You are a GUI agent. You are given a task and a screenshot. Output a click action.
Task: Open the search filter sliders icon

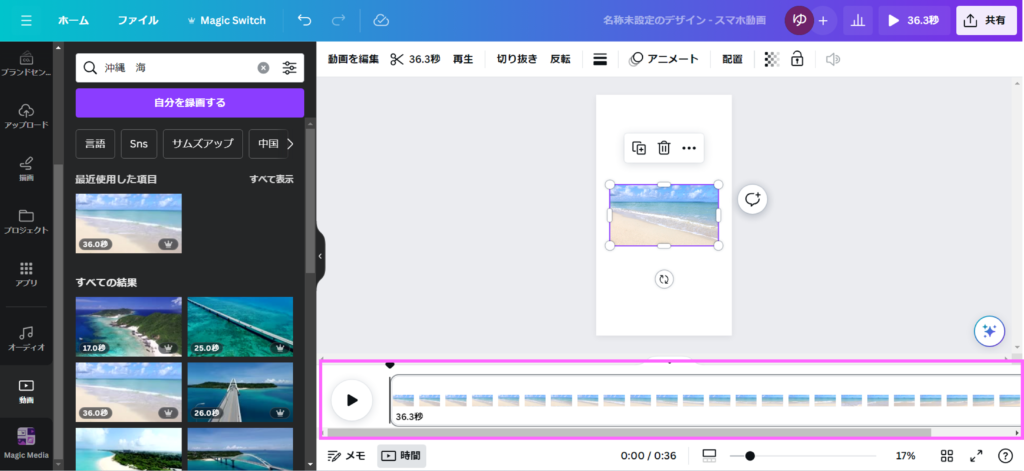point(289,68)
